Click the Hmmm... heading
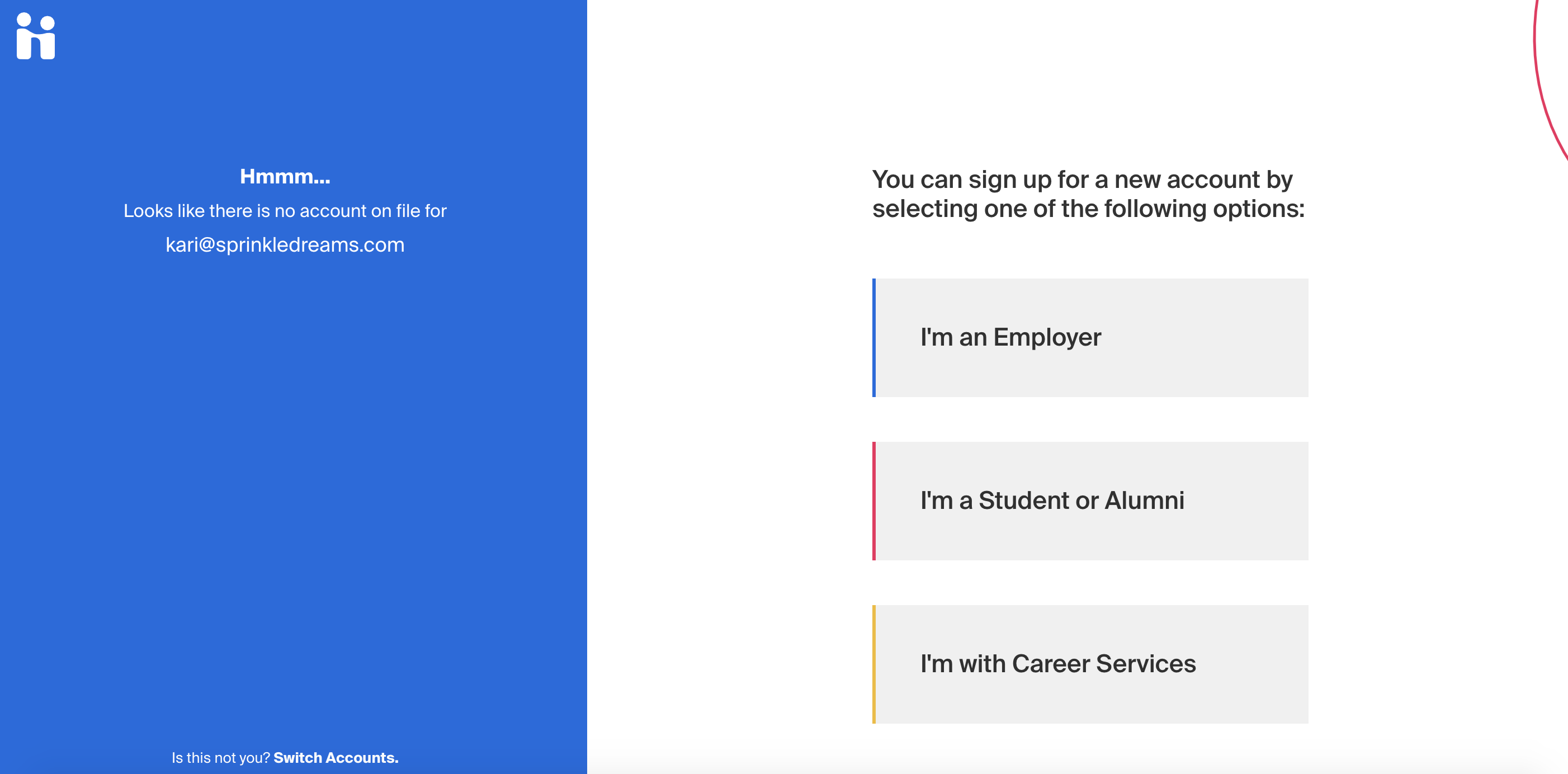 tap(285, 177)
